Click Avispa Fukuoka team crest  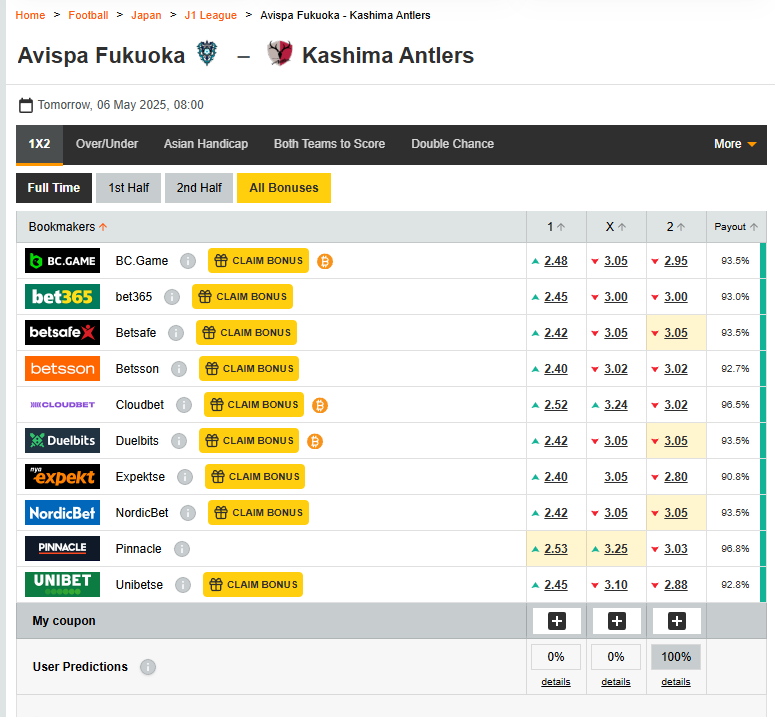[207, 53]
